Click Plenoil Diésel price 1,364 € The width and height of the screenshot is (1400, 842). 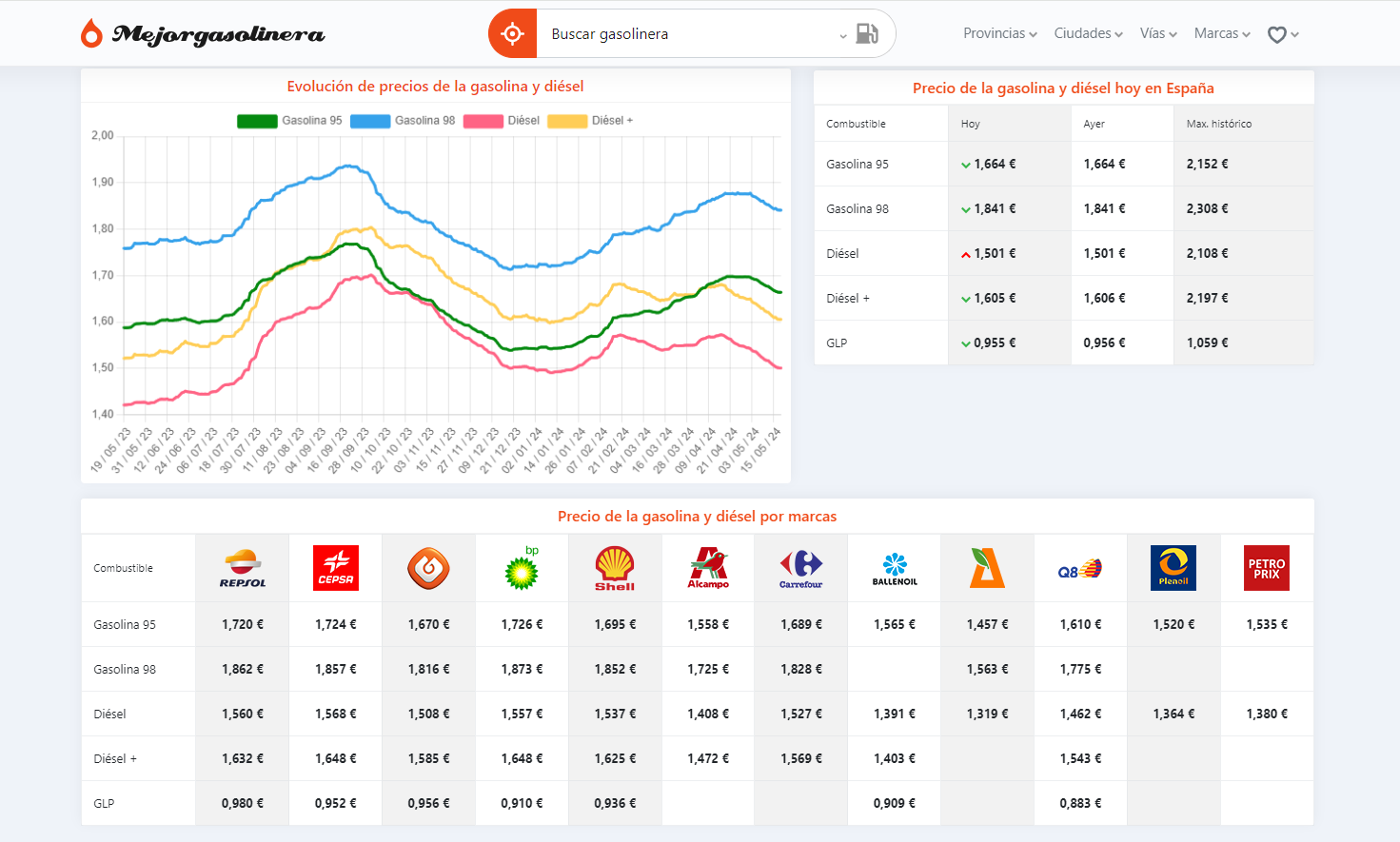pyautogui.click(x=1173, y=715)
